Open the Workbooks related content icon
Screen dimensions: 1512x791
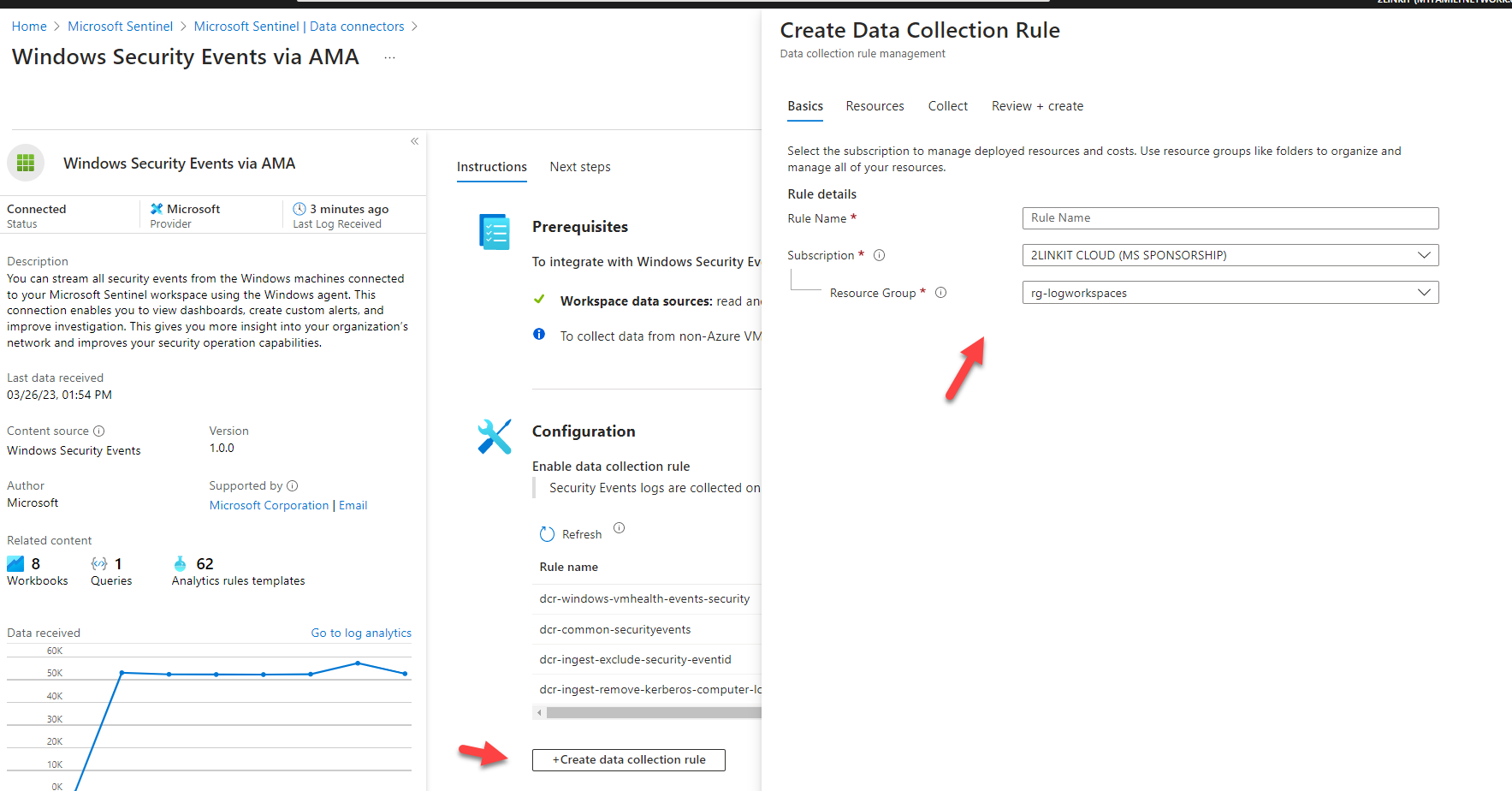tap(15, 562)
